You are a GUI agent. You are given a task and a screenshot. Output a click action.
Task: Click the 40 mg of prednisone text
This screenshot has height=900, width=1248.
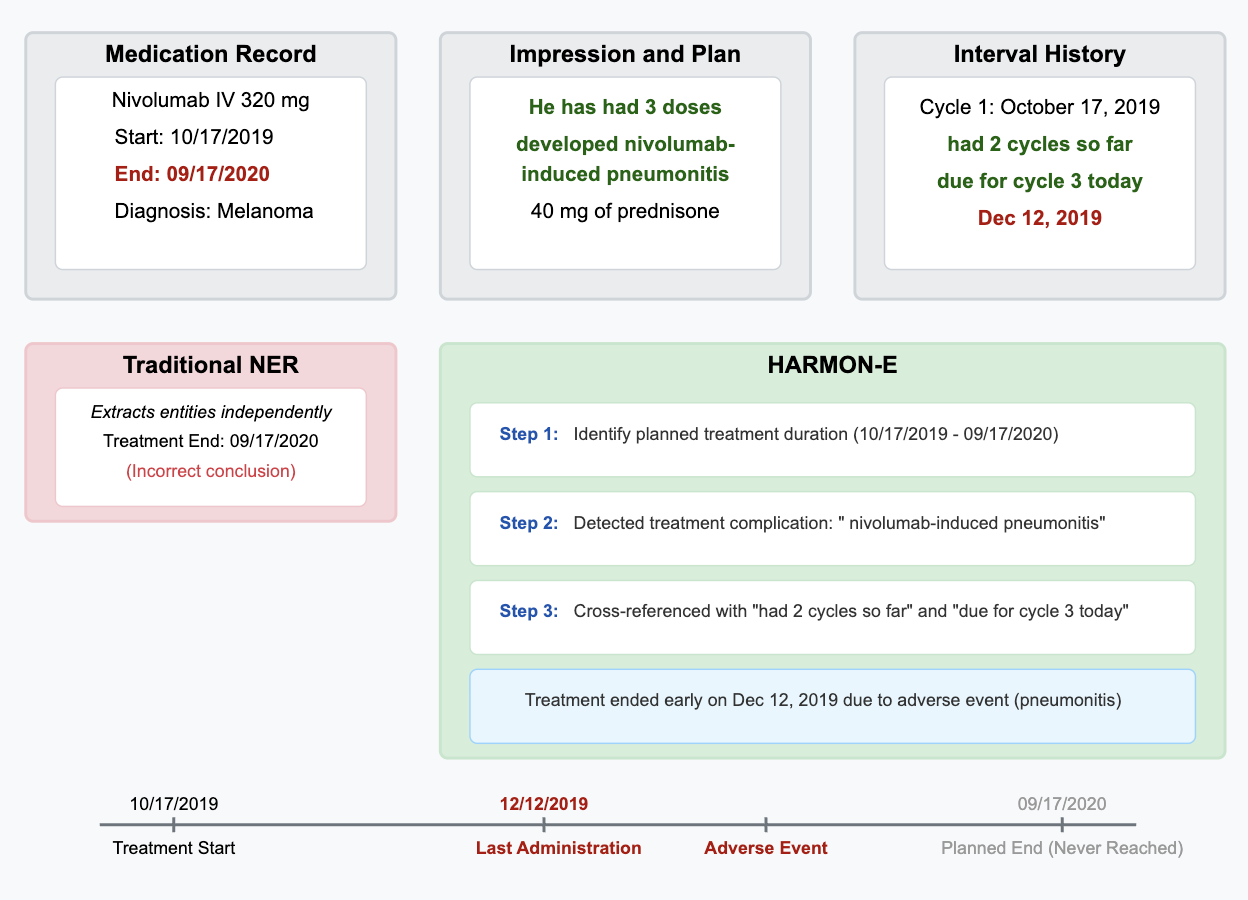click(x=625, y=211)
